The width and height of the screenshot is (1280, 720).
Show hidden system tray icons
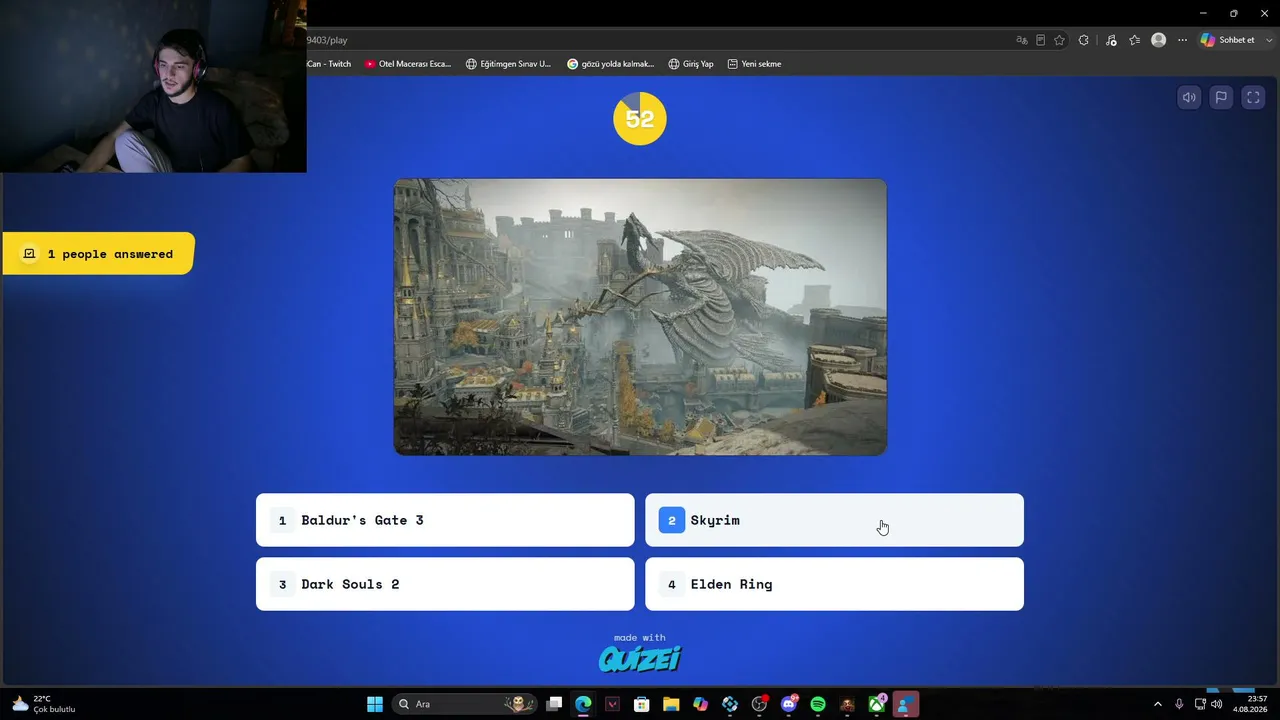pos(1158,704)
